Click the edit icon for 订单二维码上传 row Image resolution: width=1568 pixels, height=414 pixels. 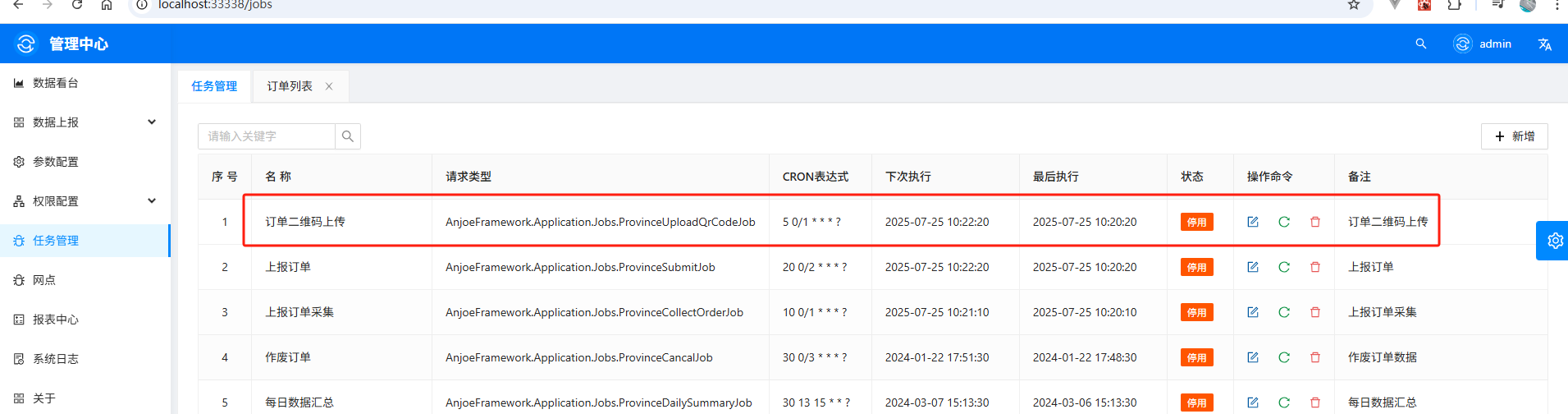(1252, 222)
